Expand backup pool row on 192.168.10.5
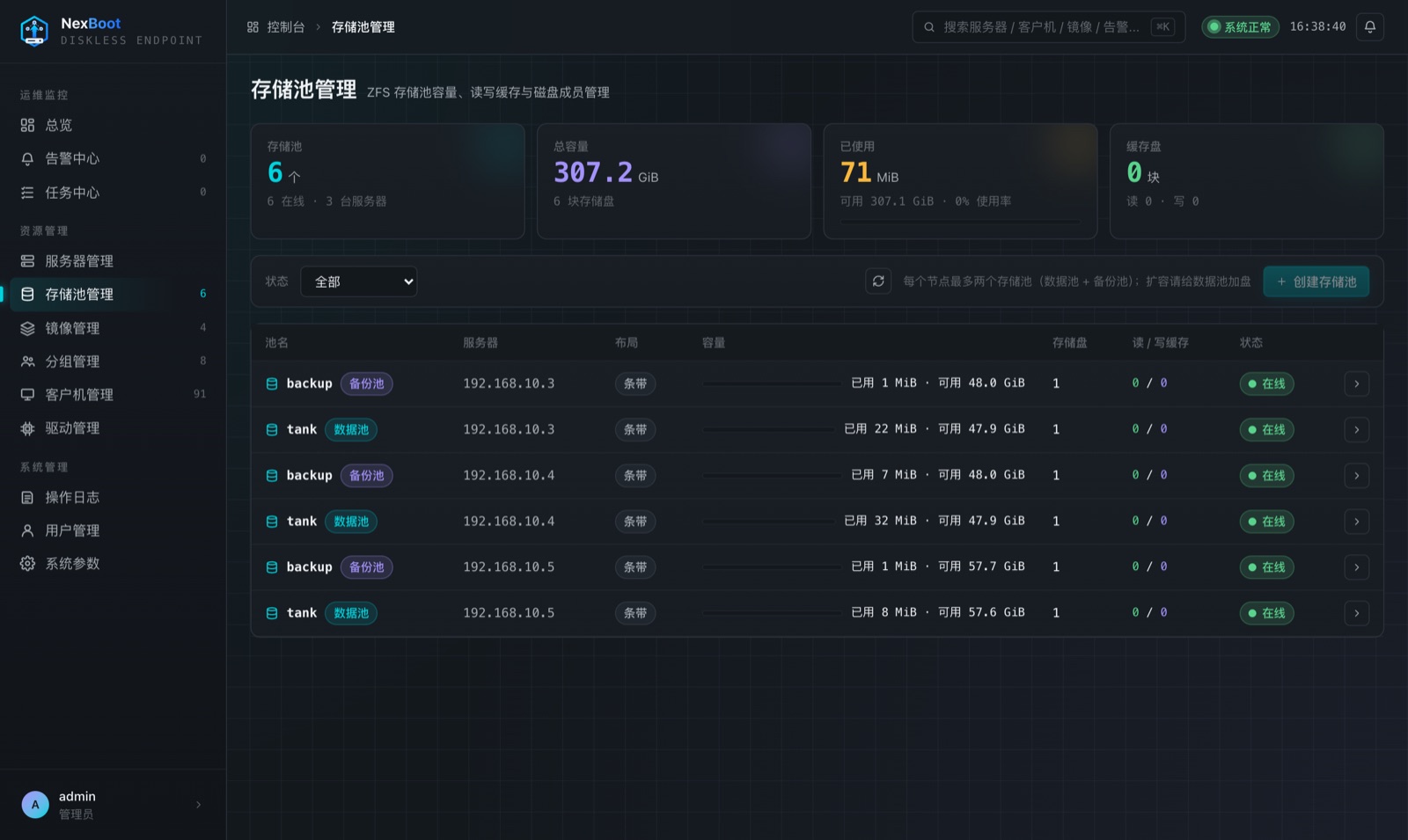 (1356, 567)
